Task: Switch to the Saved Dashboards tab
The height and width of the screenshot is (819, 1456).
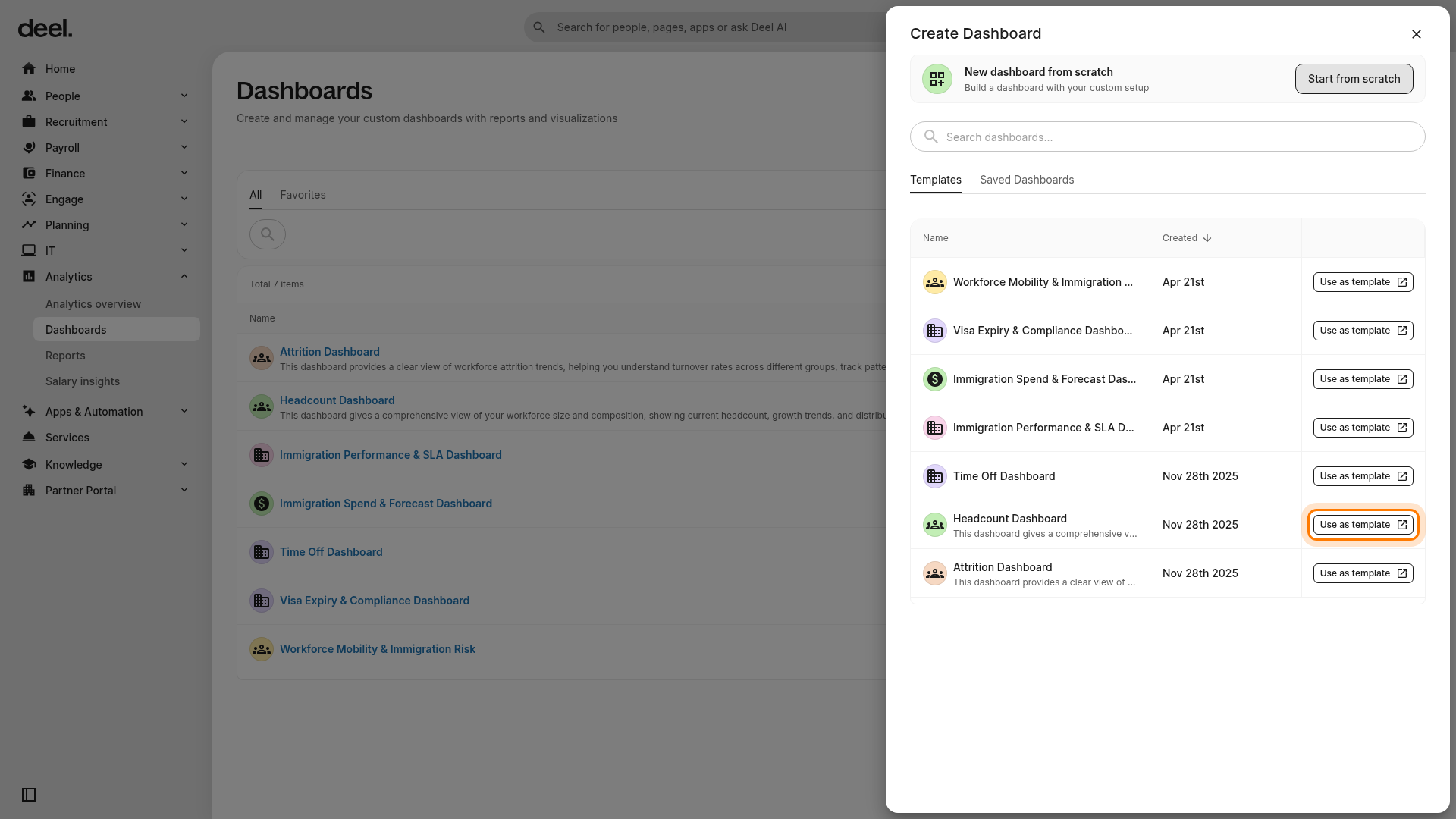Action: pyautogui.click(x=1027, y=180)
